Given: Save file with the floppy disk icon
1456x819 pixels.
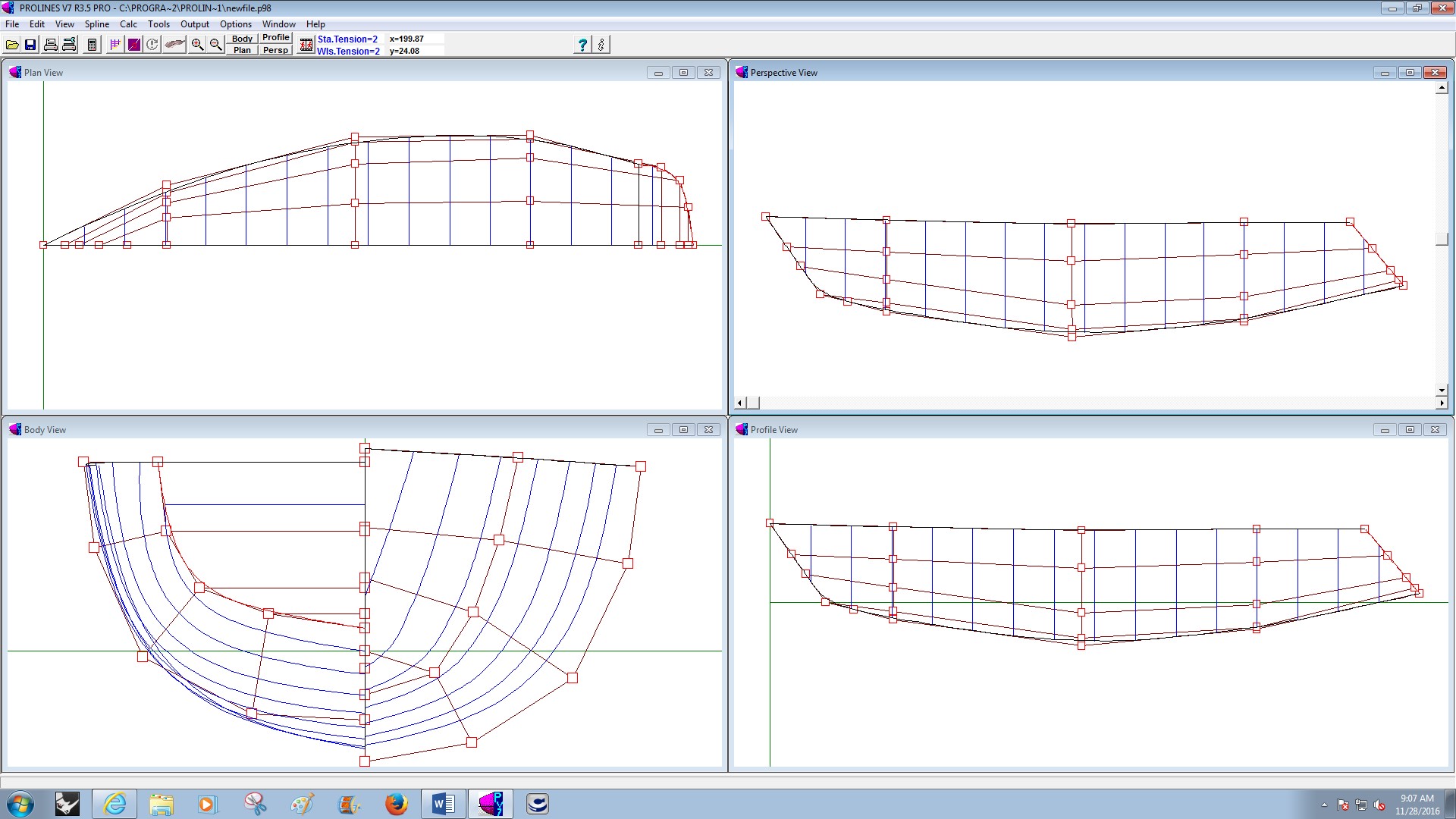Looking at the screenshot, I should coord(30,45).
